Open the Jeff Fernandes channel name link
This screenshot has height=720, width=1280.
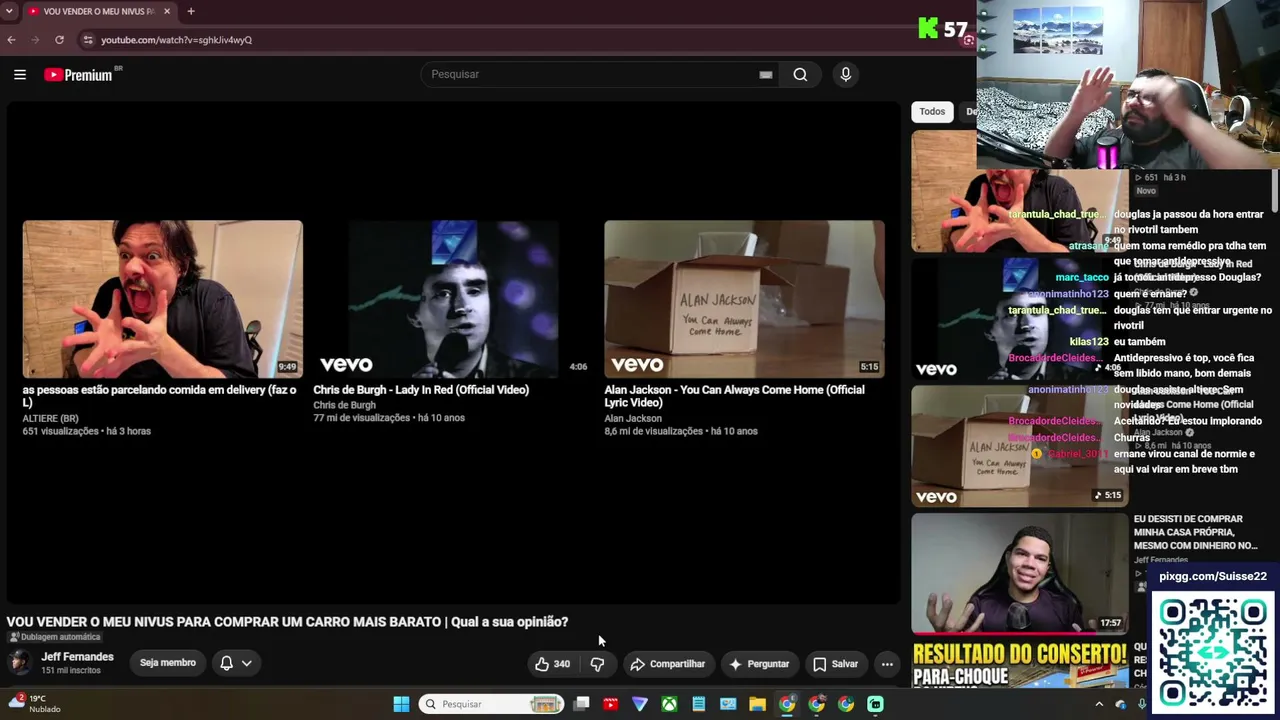click(x=77, y=657)
